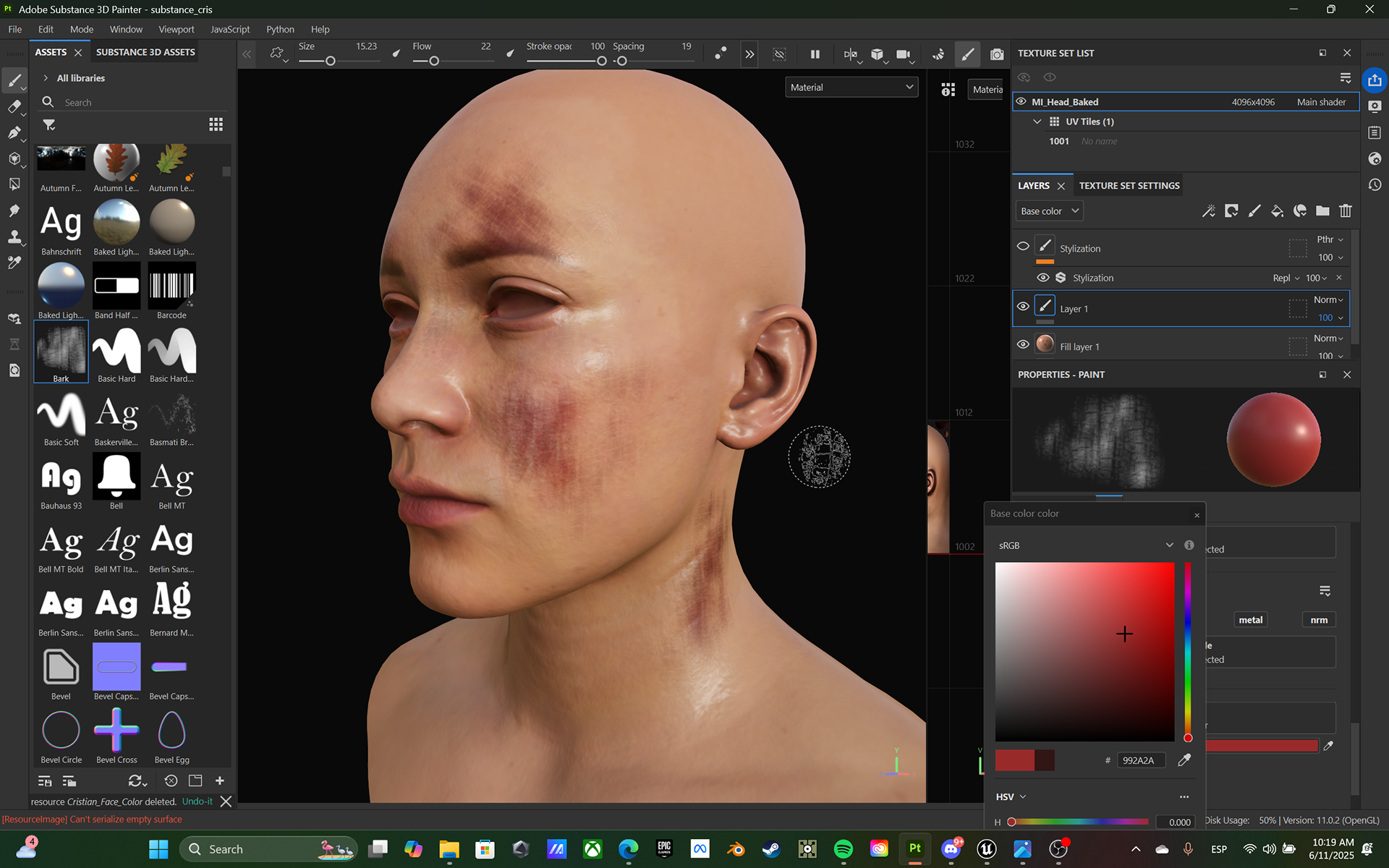Delete the selected layer with trash icon
1389x868 pixels.
tap(1345, 211)
